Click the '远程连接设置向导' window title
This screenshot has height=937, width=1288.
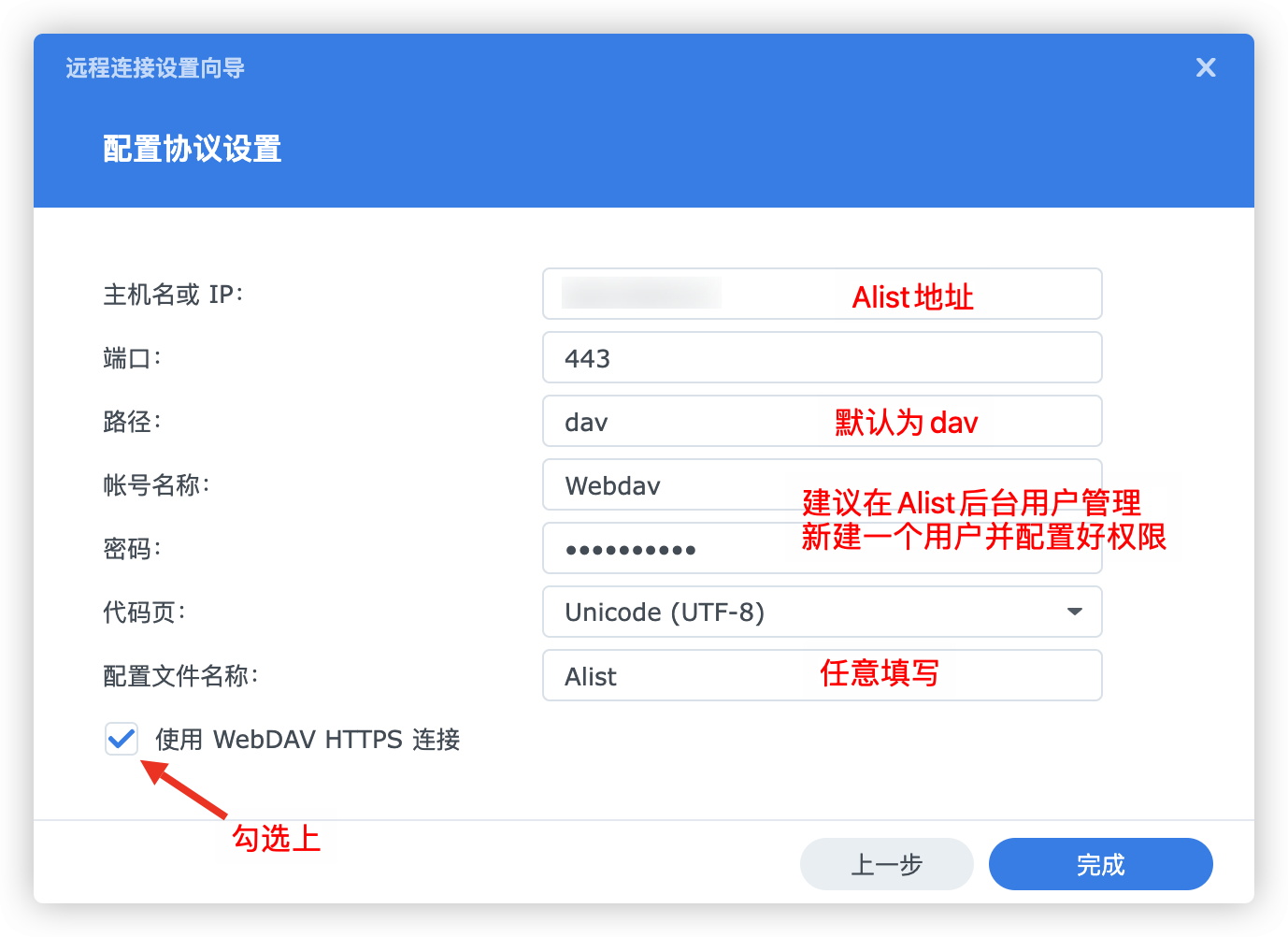[x=155, y=67]
